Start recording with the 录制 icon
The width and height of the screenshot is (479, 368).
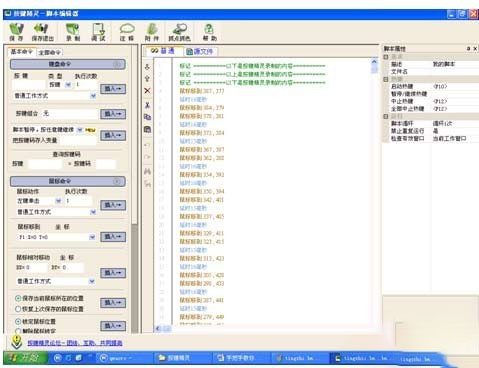(x=73, y=32)
